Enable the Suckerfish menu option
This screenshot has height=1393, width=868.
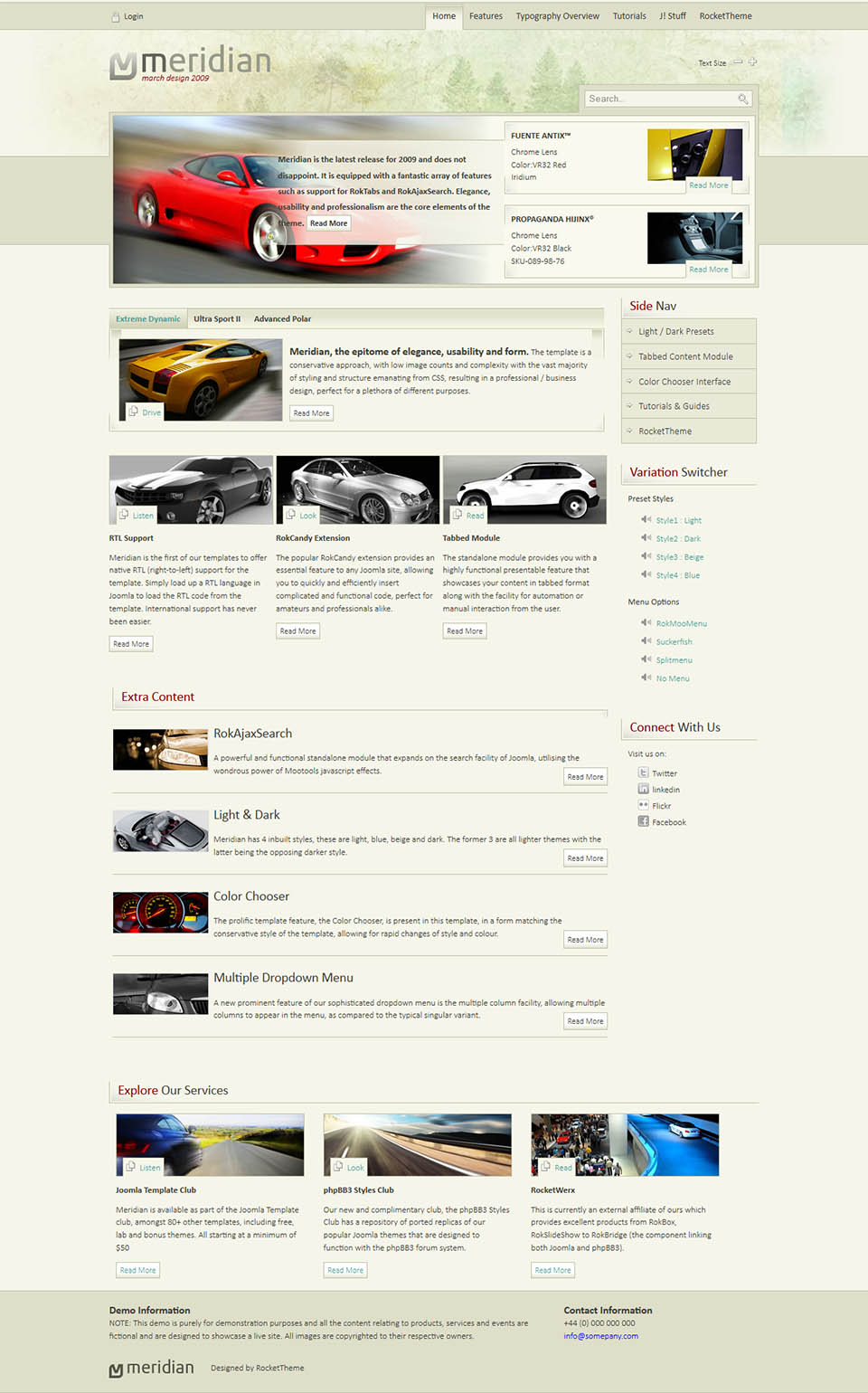(674, 642)
